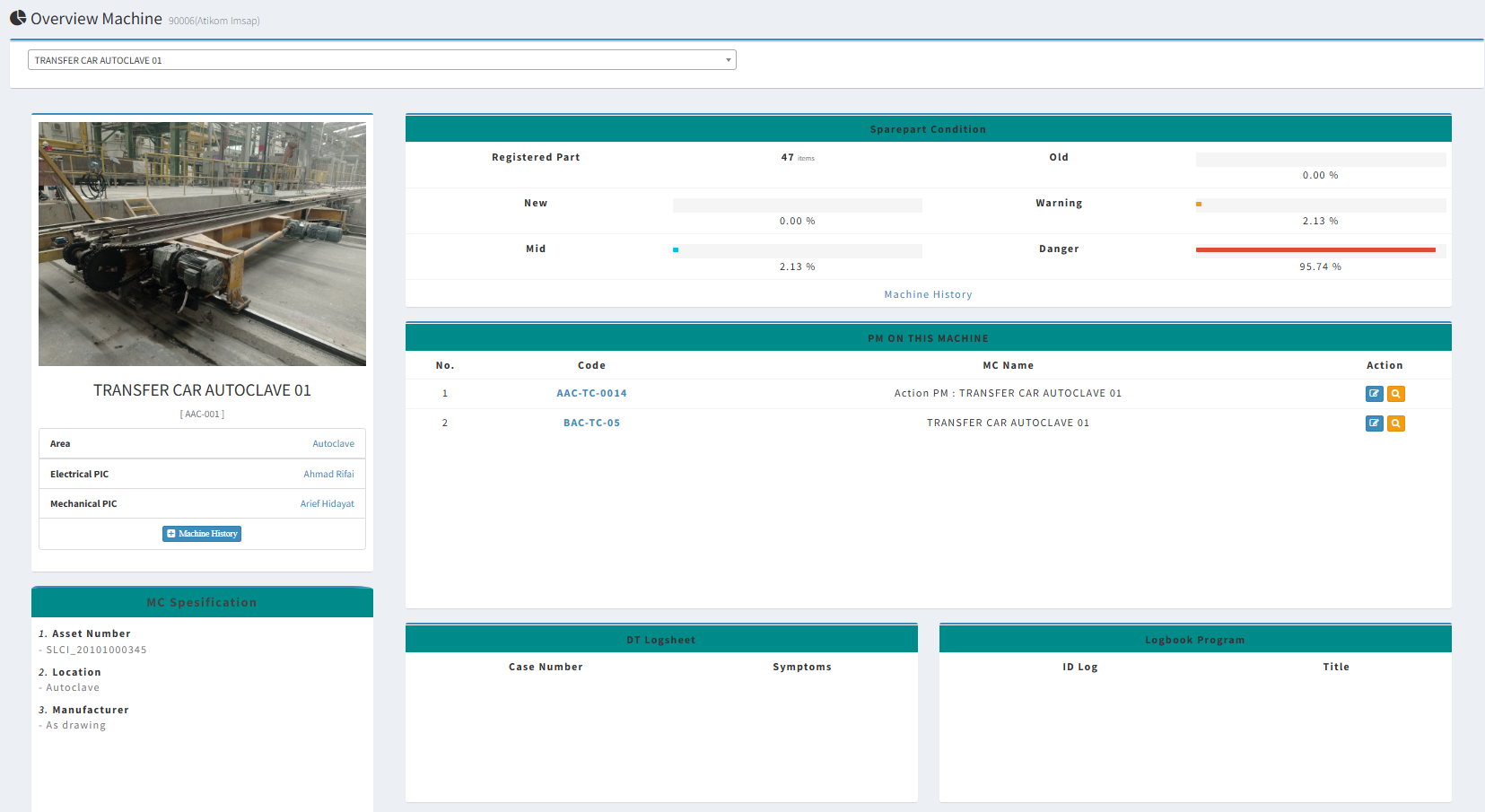Open the TRANSFER CAR AUTOCLAVE 01 machine dropdown
Screen dimensions: 1485x812
[381, 59]
